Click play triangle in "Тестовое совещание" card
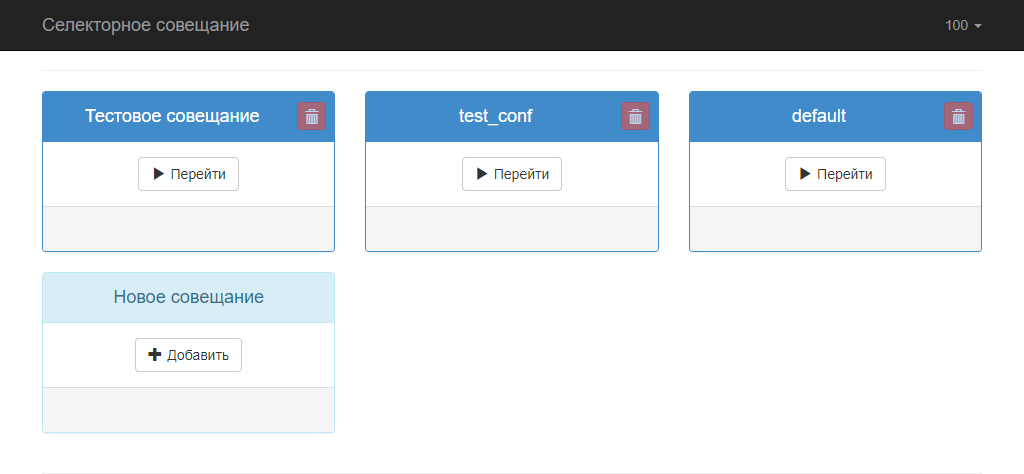The image size is (1024, 474). point(159,174)
